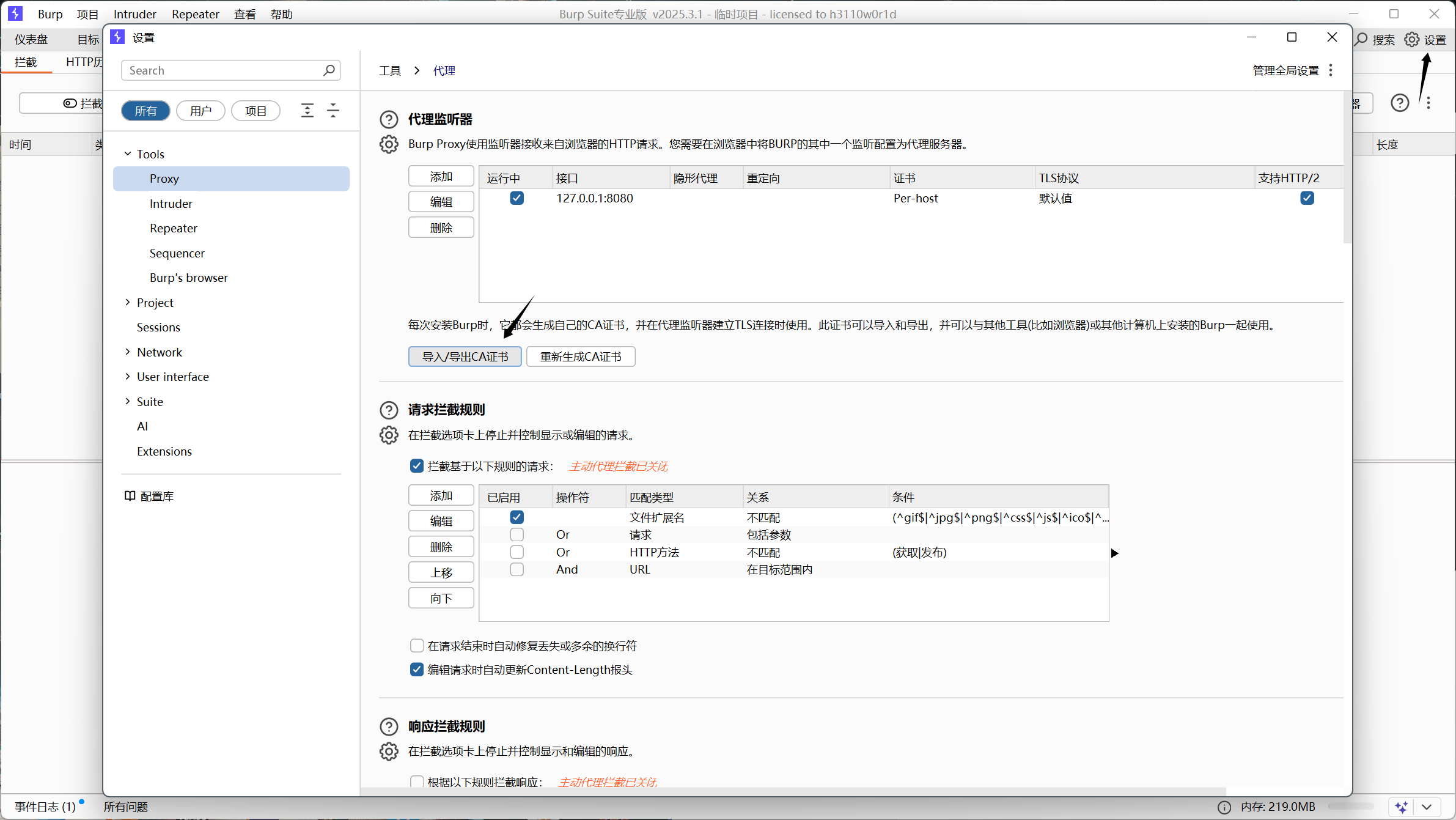The height and width of the screenshot is (820, 1456).
Task: Click the help icon next to 请求拦截规则
Action: [389, 410]
